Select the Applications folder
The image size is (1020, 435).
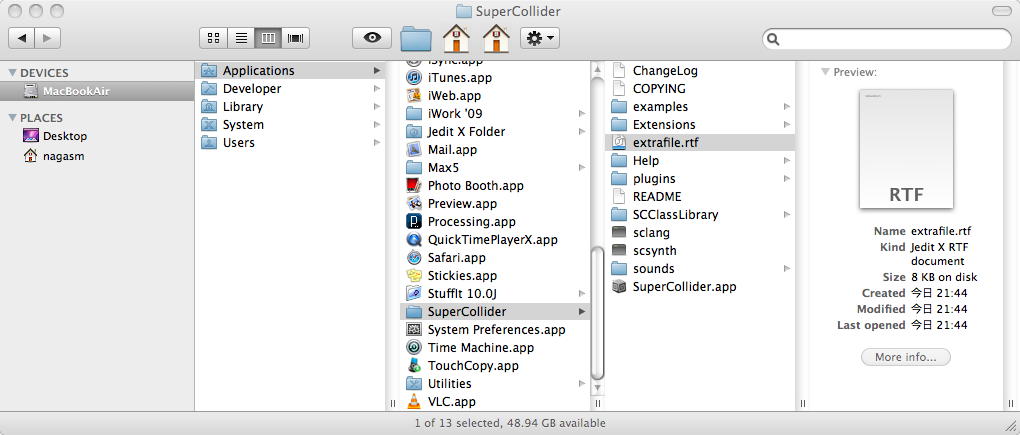click(290, 70)
